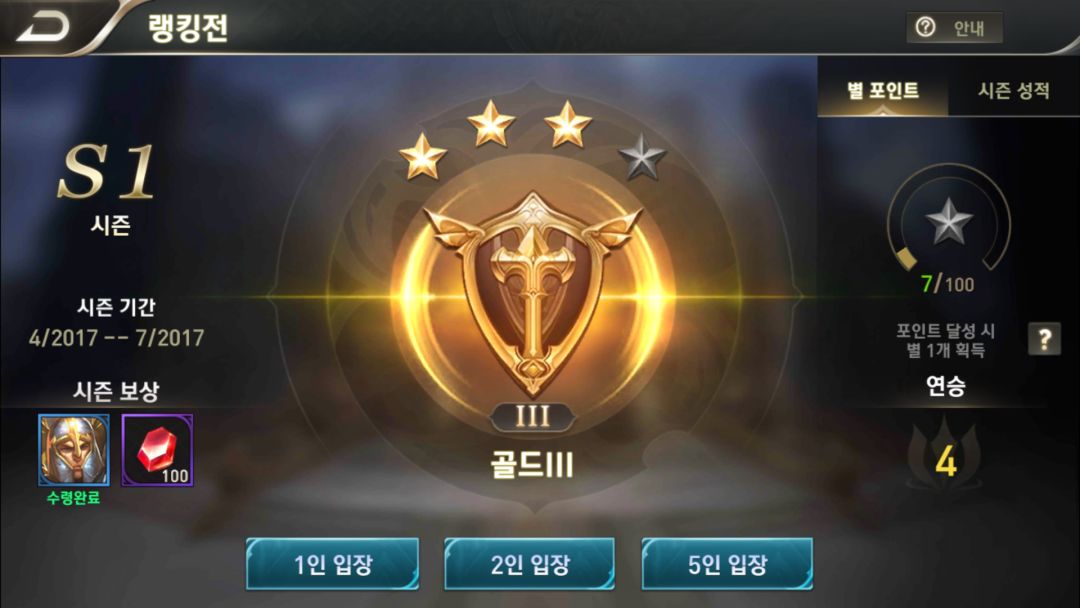The height and width of the screenshot is (608, 1080).
Task: Click the III tier badge label
Action: (532, 416)
